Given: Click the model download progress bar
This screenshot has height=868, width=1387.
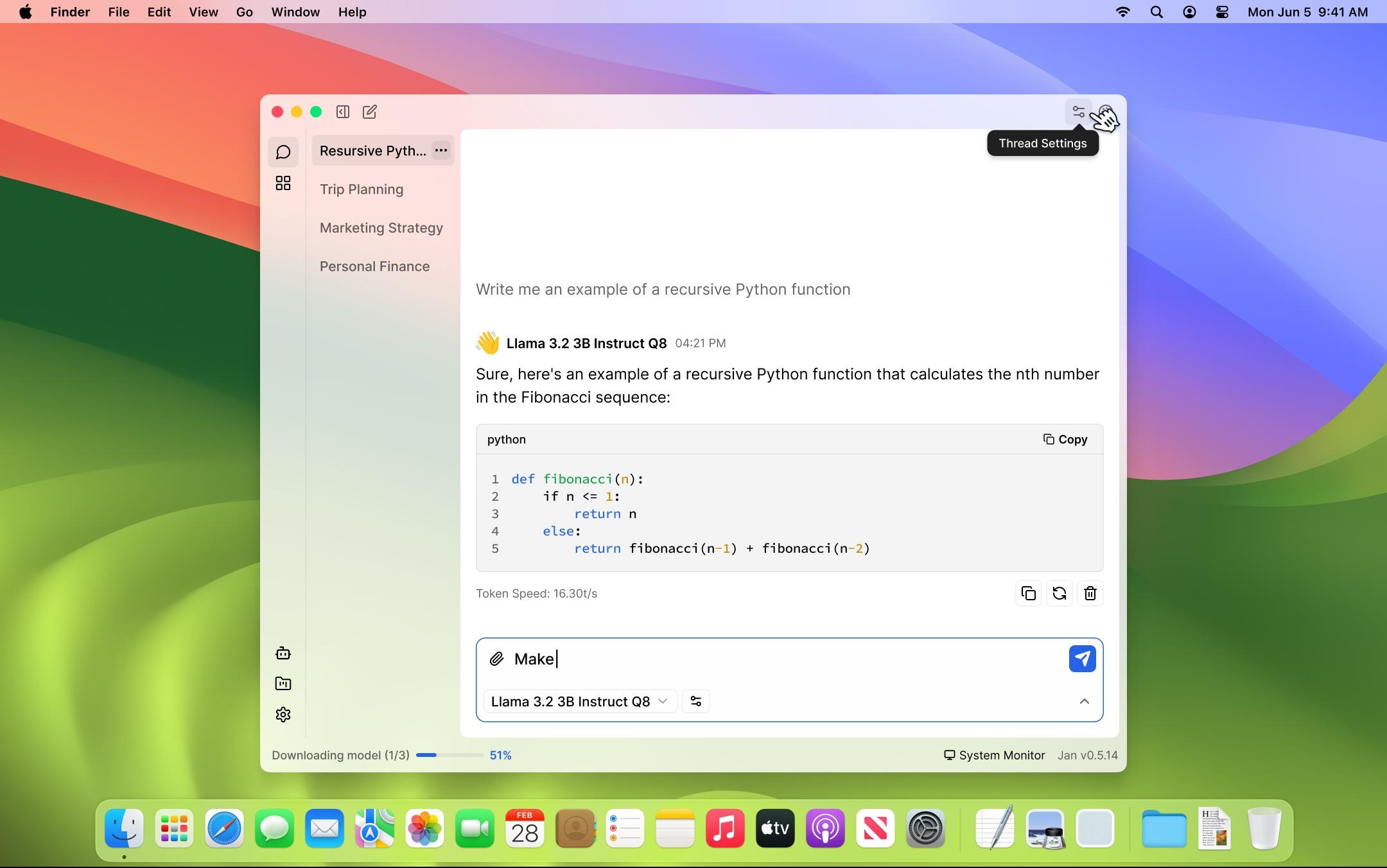Looking at the screenshot, I should [x=449, y=755].
